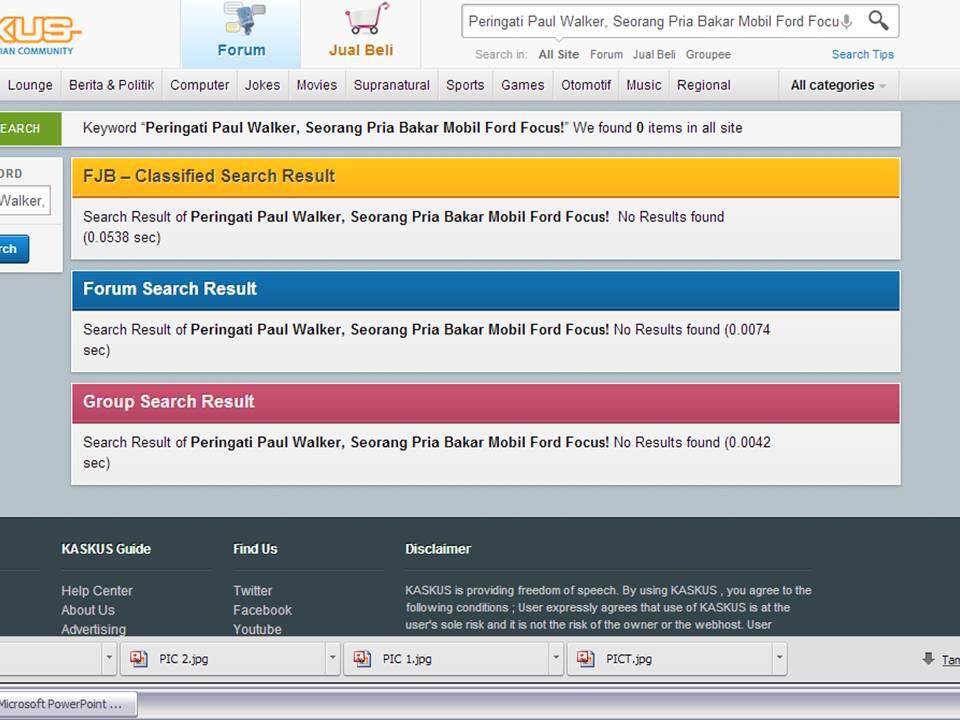The width and height of the screenshot is (960, 720).
Task: Open the Jual Beli tab
Action: pos(361,34)
